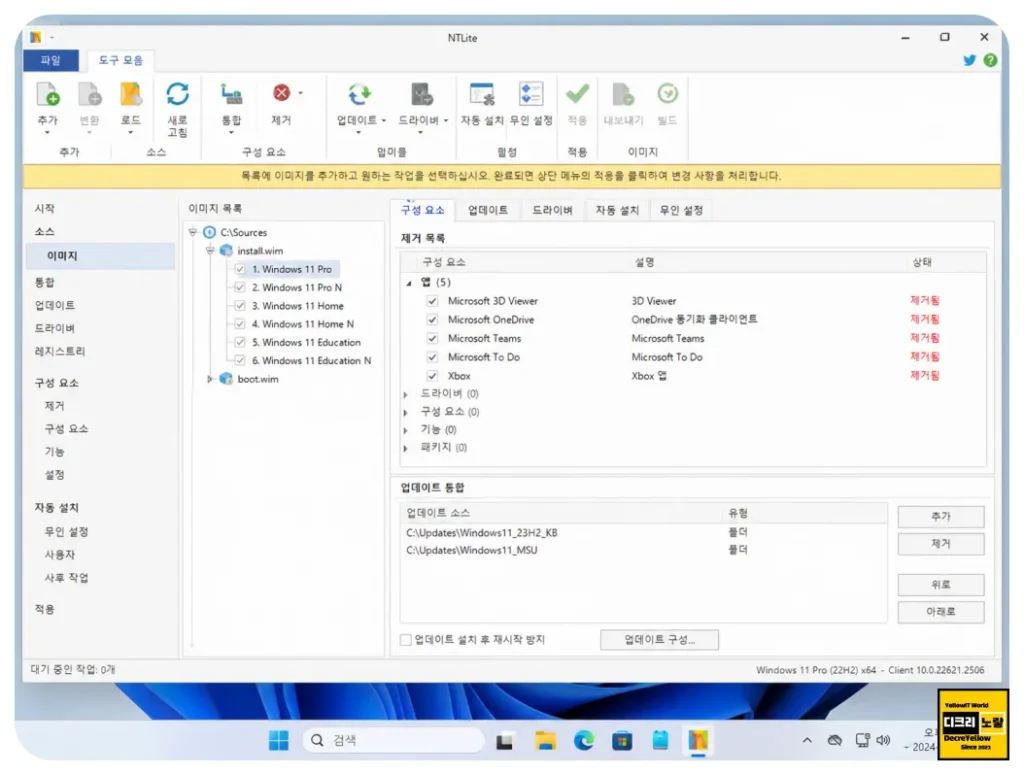Open the green help question icon
Screen dimensions: 1024x775
click(x=990, y=60)
